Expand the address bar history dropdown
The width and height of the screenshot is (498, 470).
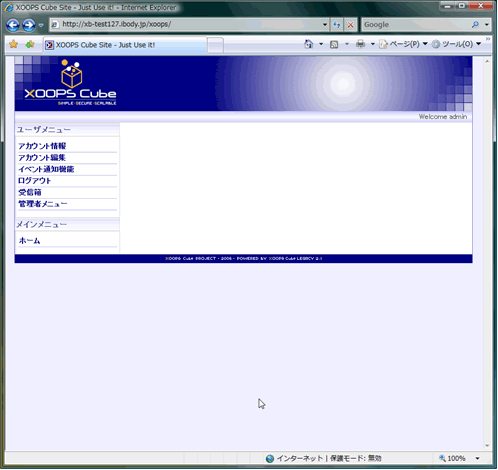tap(325, 25)
